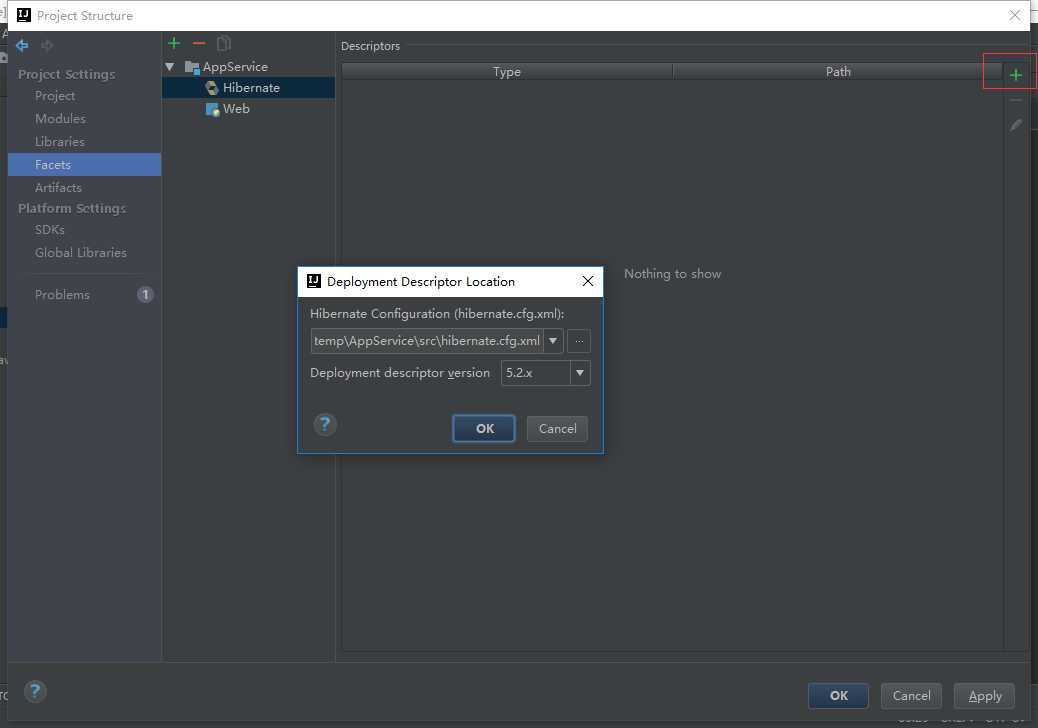Click the Path column header
Viewport: 1038px width, 728px height.
[838, 71]
